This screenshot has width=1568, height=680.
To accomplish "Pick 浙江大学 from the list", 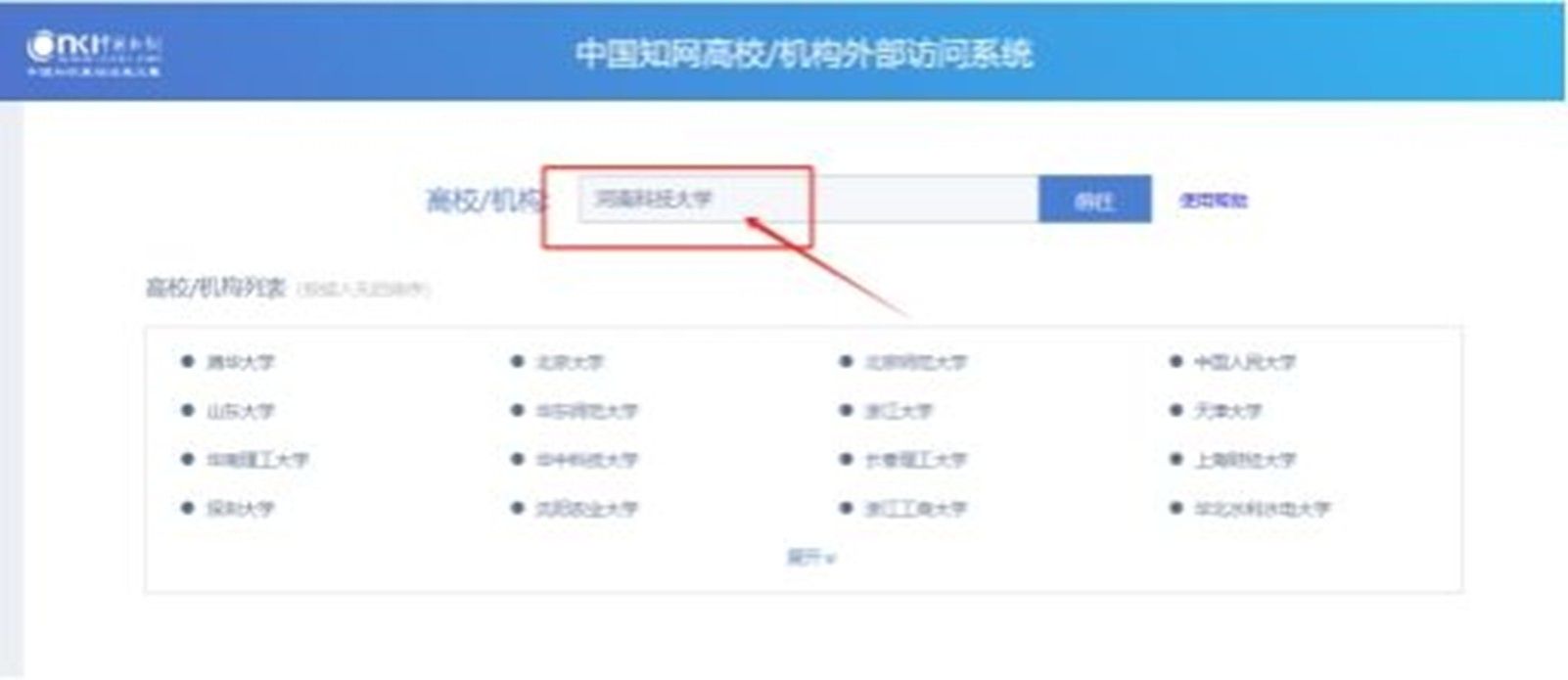I will (x=899, y=411).
